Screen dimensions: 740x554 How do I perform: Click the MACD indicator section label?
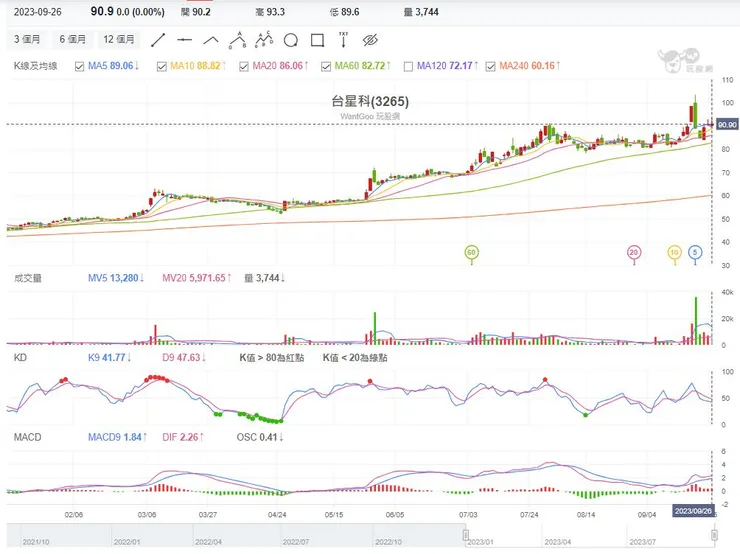[27, 437]
